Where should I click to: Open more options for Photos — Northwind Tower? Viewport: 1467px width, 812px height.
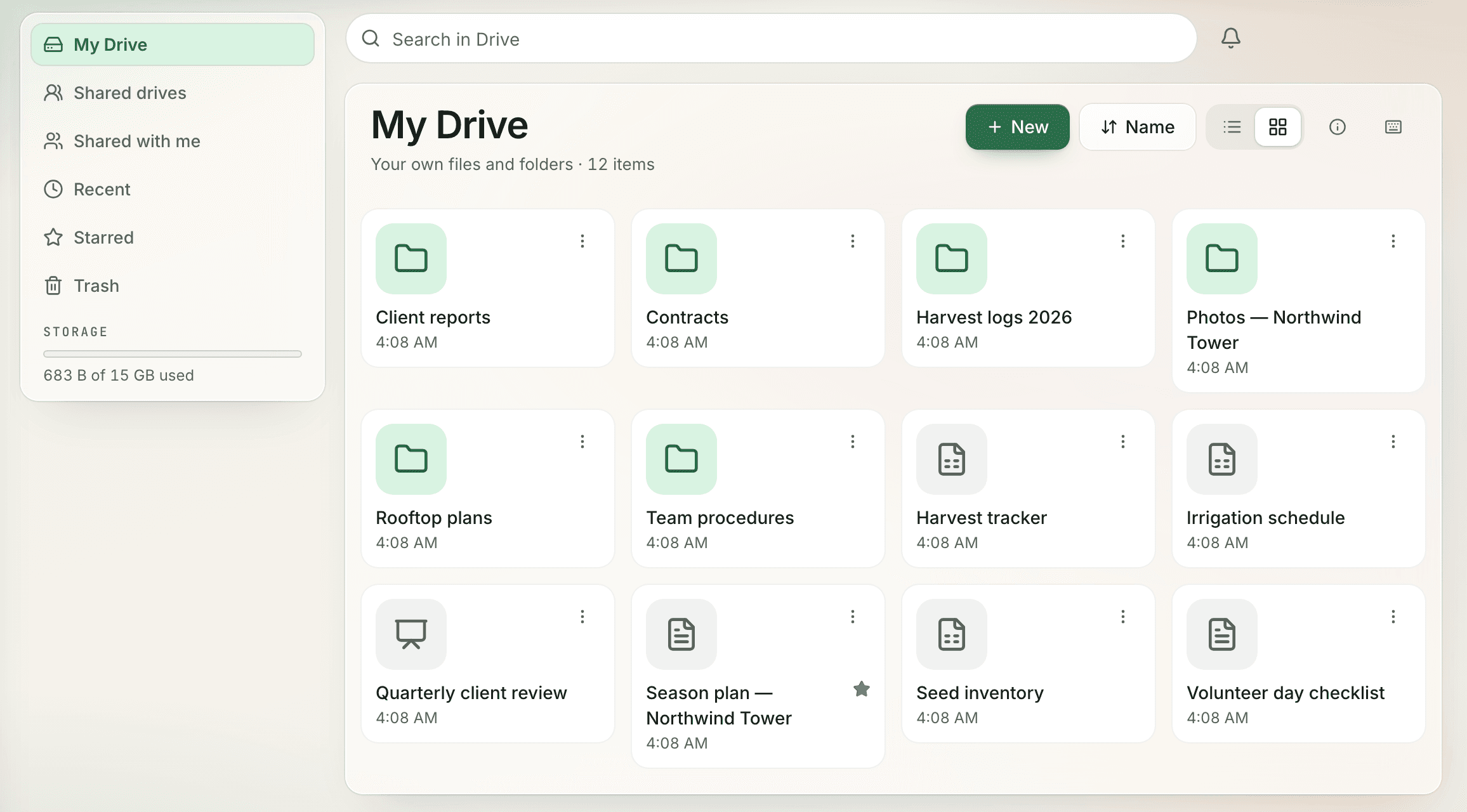[x=1393, y=241]
